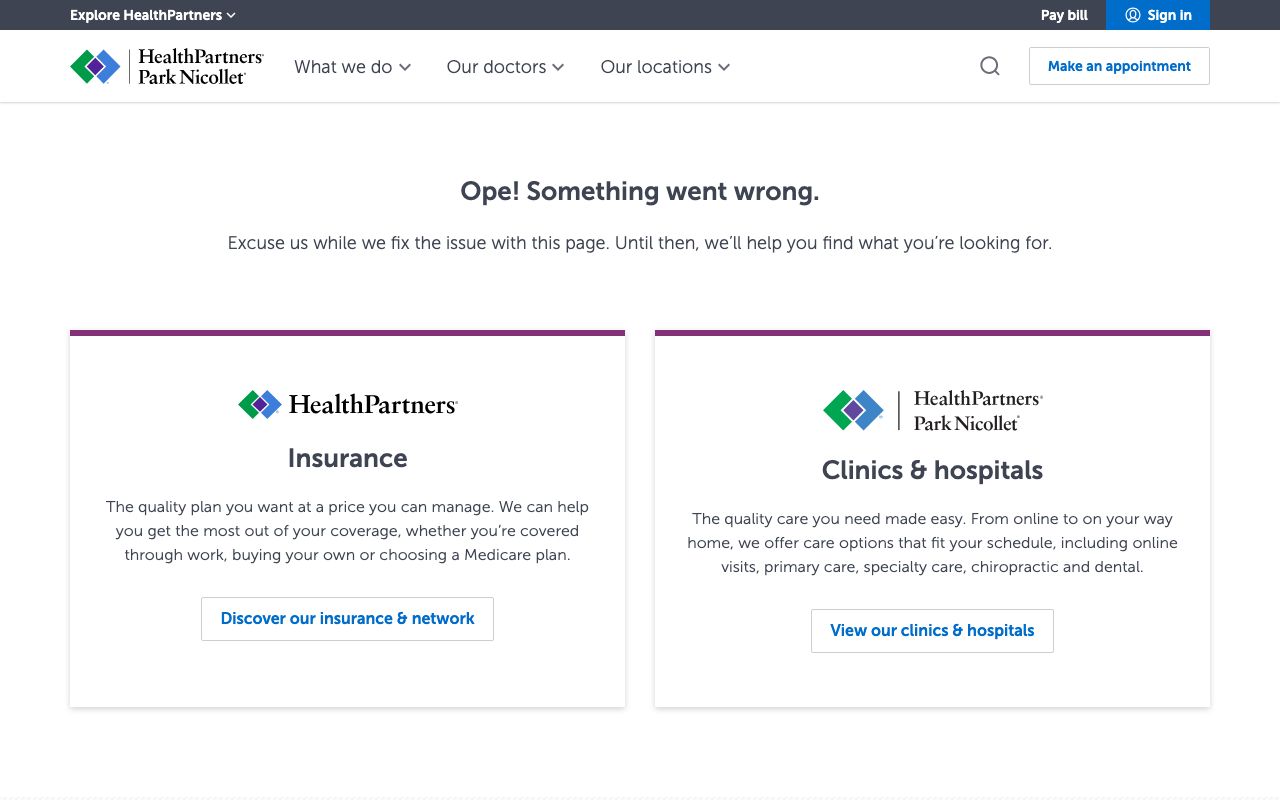1280x800 pixels.
Task: Open the Our locations menu
Action: click(656, 67)
